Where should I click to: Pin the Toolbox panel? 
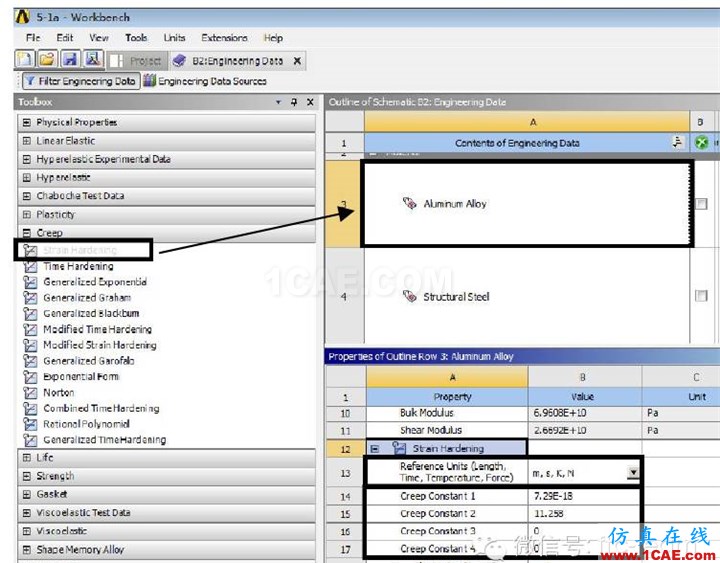pos(294,102)
